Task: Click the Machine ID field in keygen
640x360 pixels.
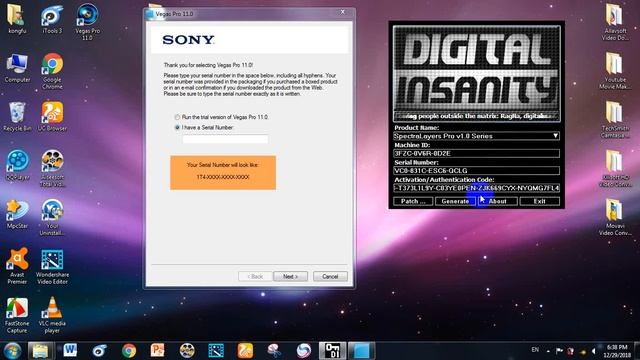Action: click(476, 153)
